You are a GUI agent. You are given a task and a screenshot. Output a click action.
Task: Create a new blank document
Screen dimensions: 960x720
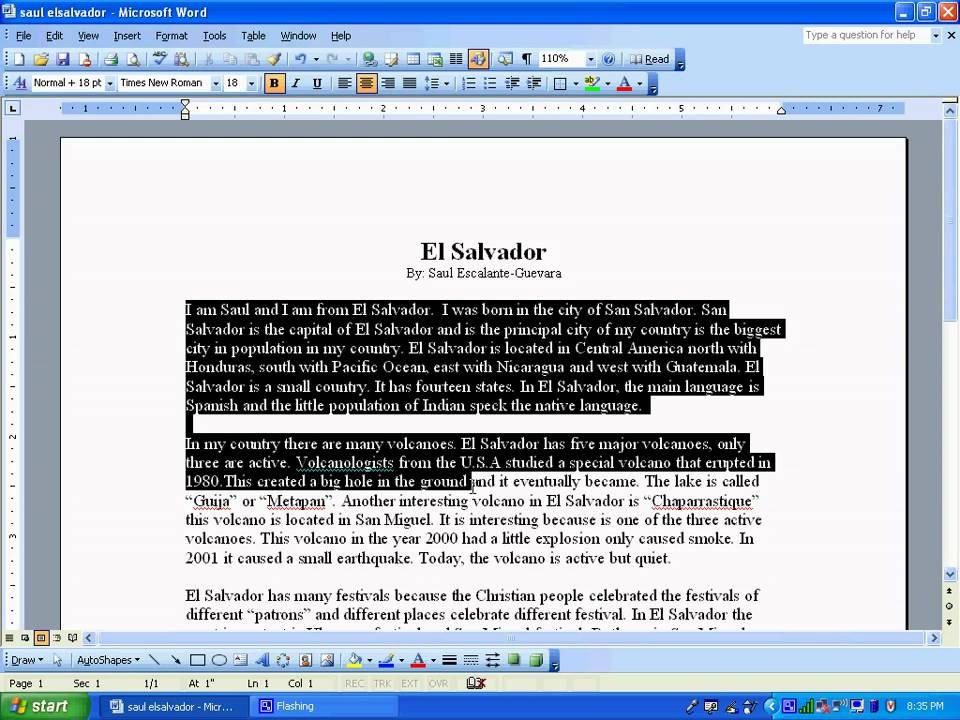19,59
